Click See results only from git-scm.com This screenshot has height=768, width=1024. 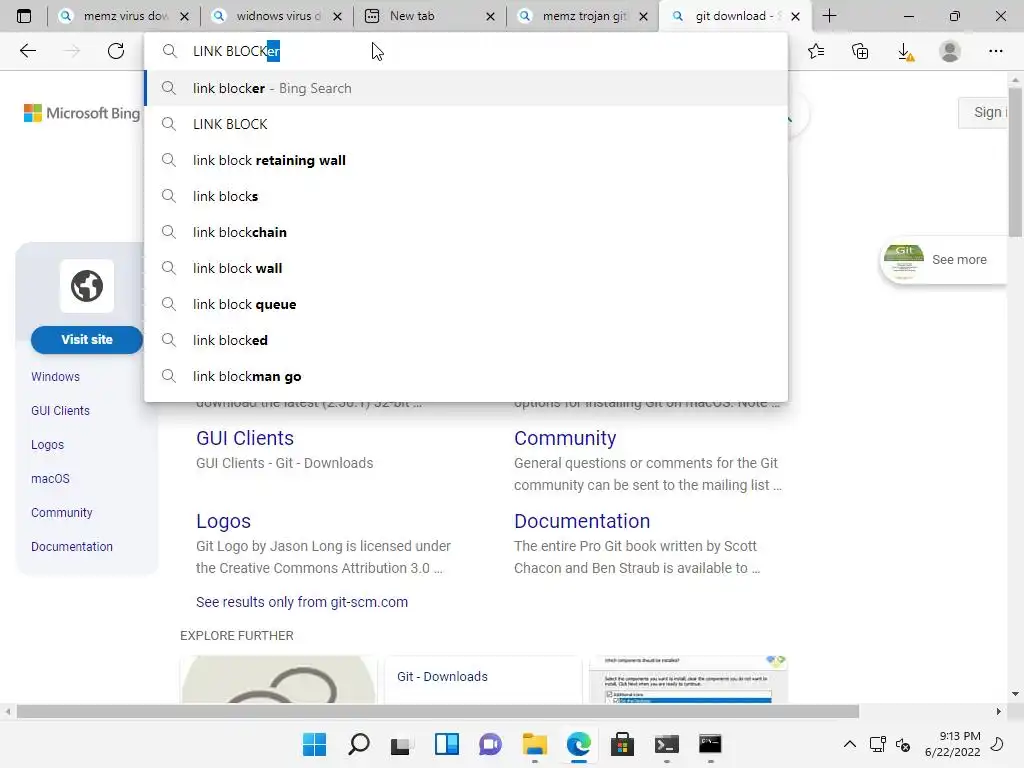pyautogui.click(x=302, y=602)
